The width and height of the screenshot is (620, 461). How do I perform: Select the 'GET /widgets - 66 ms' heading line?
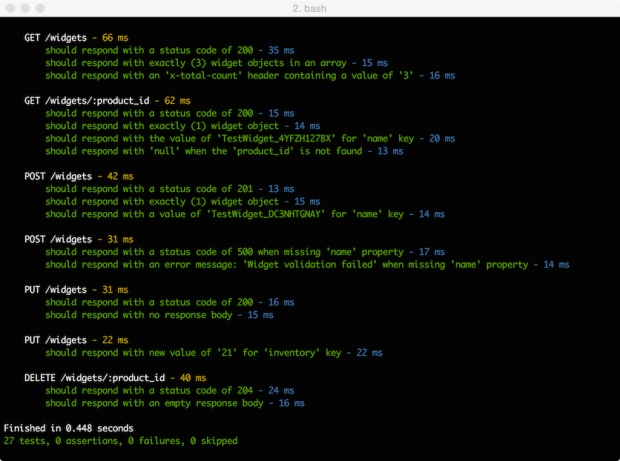(x=76, y=38)
